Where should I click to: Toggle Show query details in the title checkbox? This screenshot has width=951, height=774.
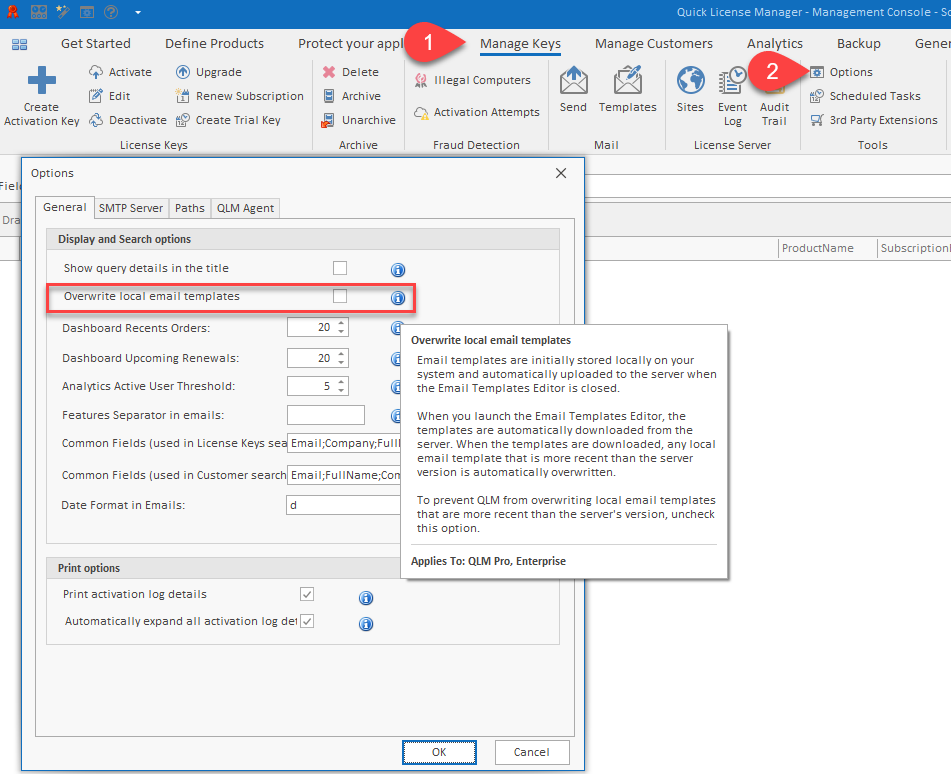coord(340,268)
